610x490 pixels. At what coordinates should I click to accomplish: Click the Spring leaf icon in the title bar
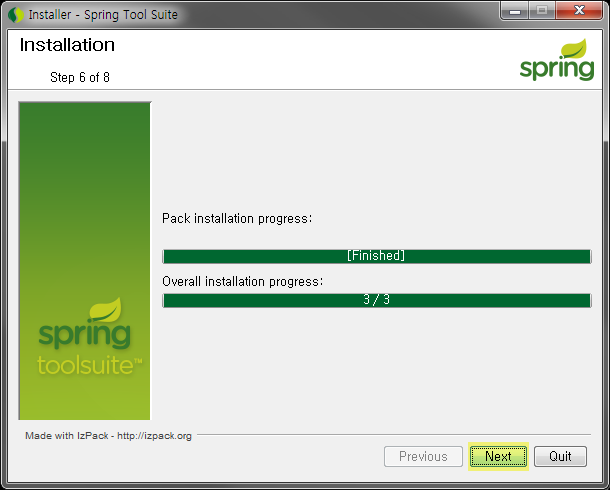(16, 15)
